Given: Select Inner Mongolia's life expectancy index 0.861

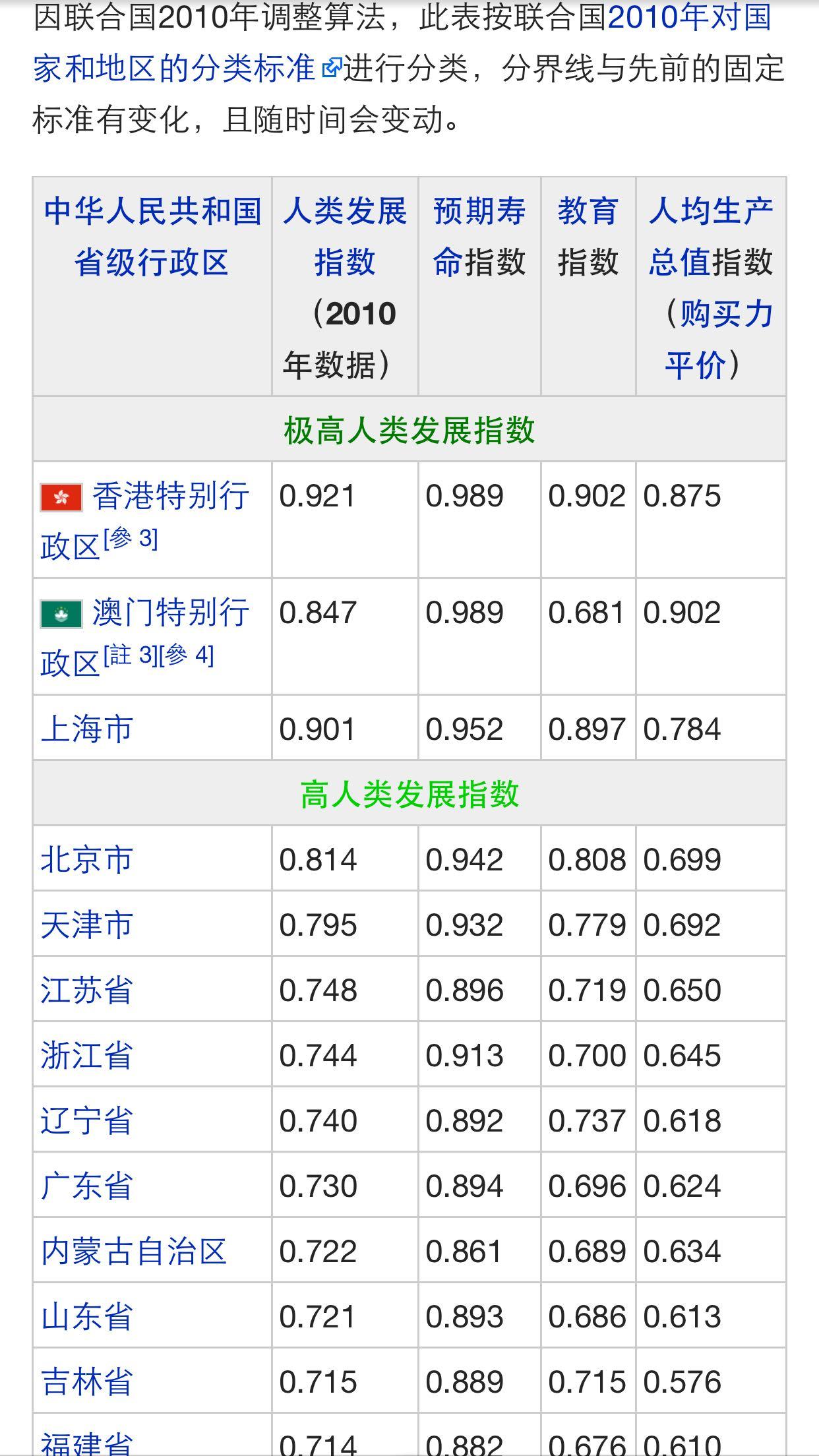Looking at the screenshot, I should point(464,1252).
